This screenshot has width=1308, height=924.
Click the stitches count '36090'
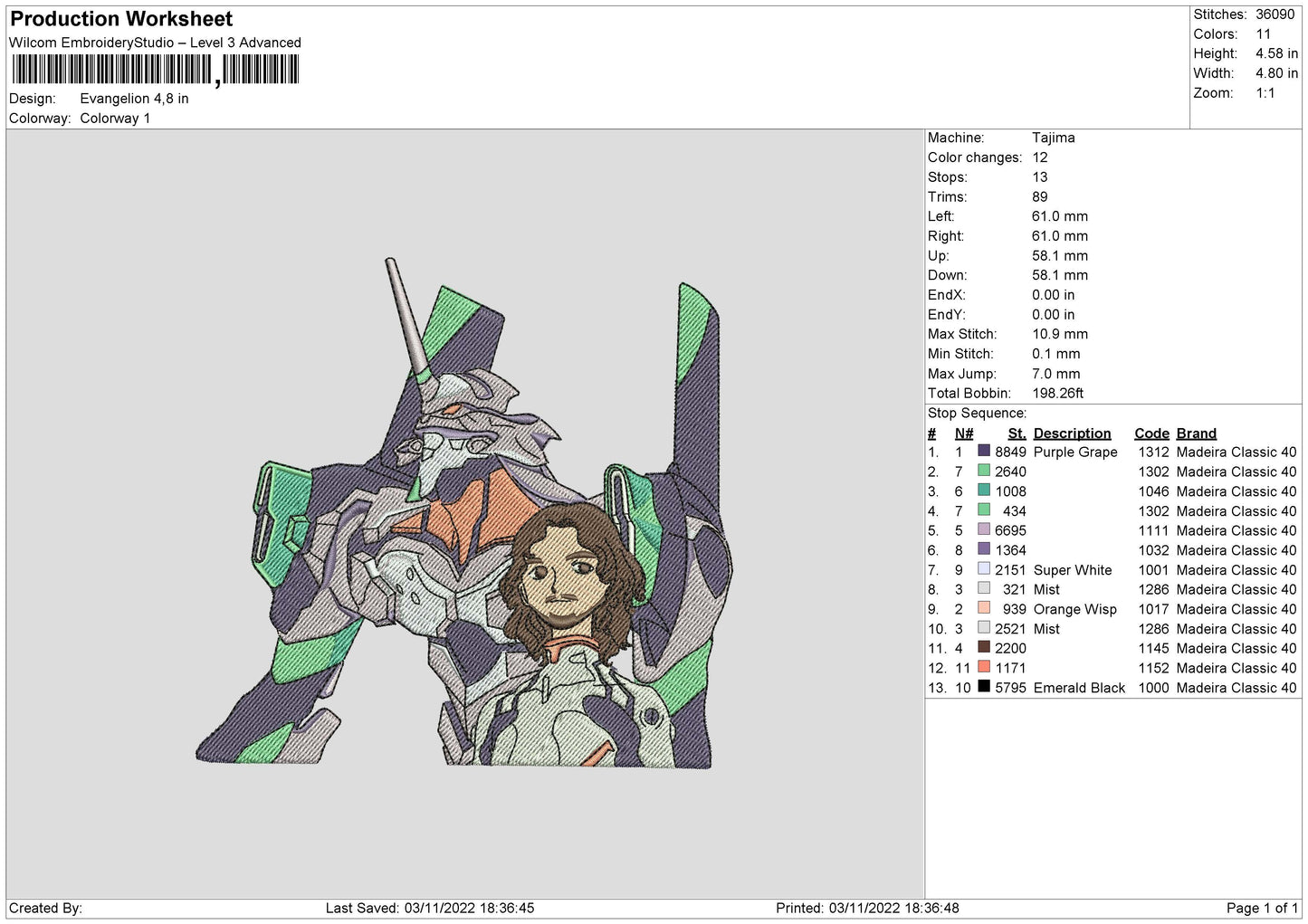pyautogui.click(x=1275, y=14)
